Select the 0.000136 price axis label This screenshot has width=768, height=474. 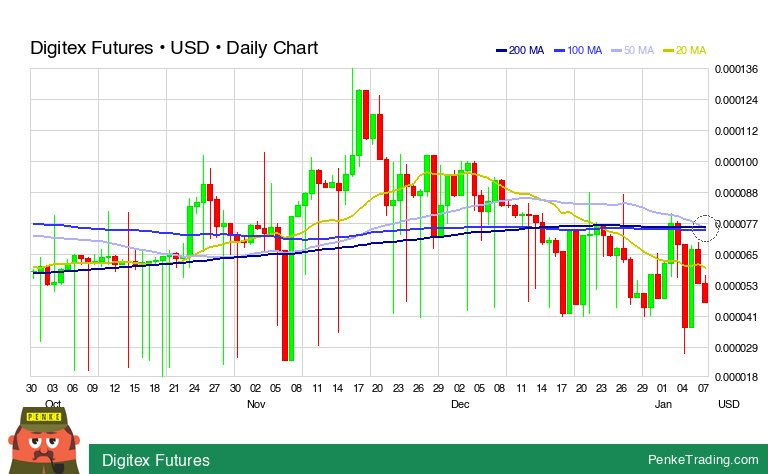click(736, 69)
